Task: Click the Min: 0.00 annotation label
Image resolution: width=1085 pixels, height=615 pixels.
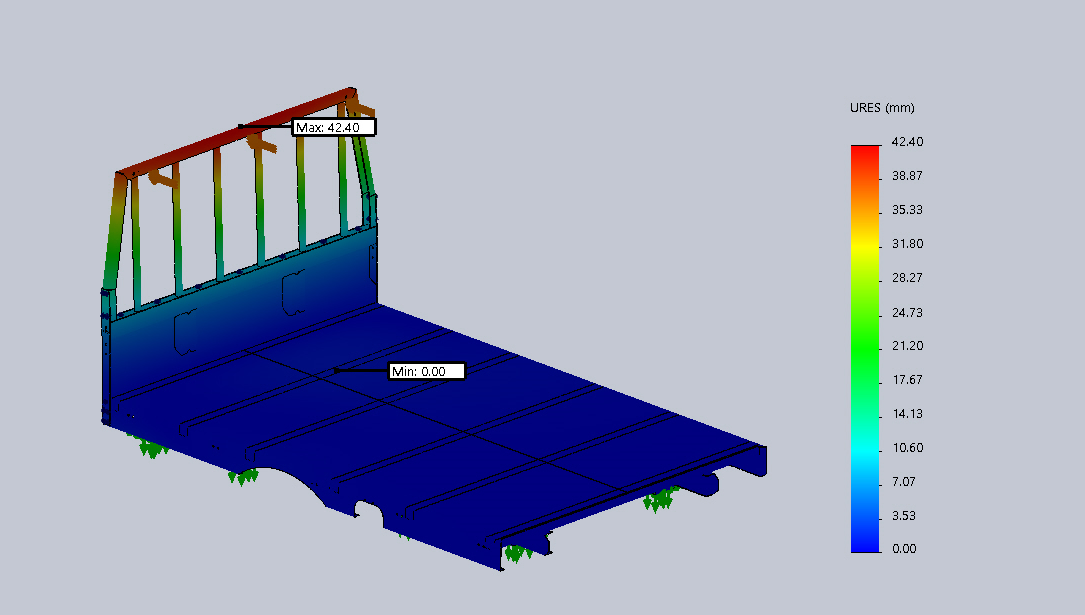Action: click(x=426, y=371)
